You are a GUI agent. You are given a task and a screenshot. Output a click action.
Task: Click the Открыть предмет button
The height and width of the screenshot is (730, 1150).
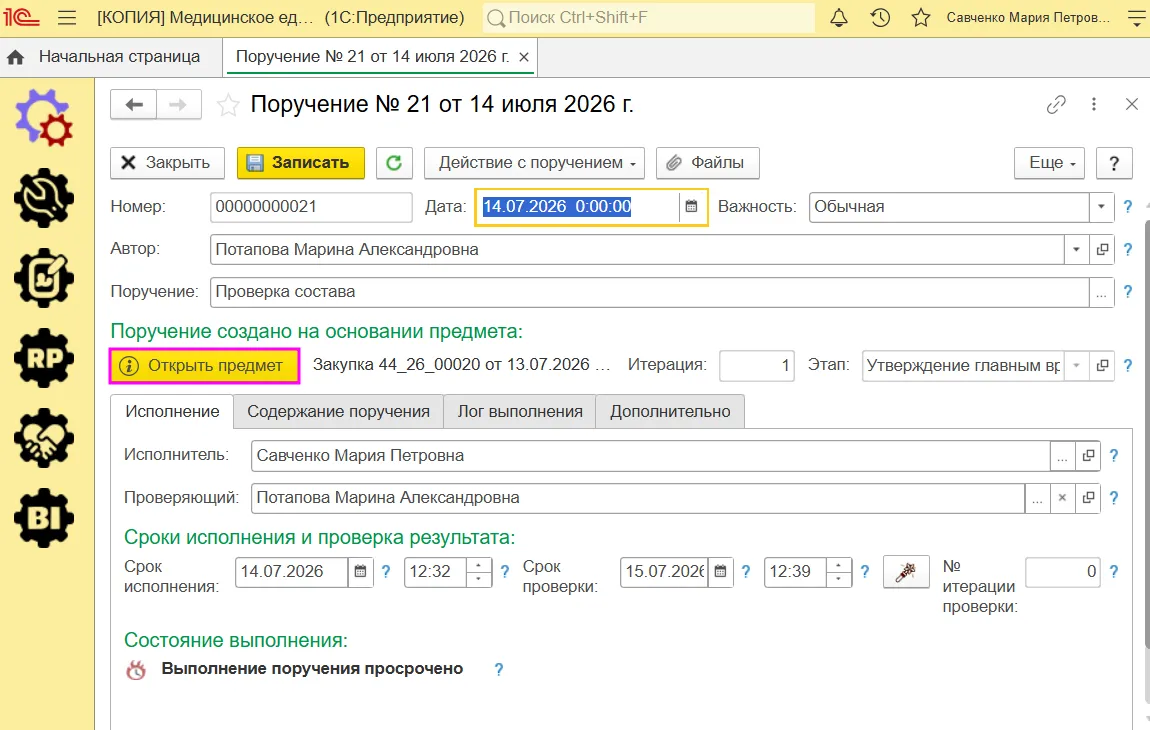click(x=205, y=365)
